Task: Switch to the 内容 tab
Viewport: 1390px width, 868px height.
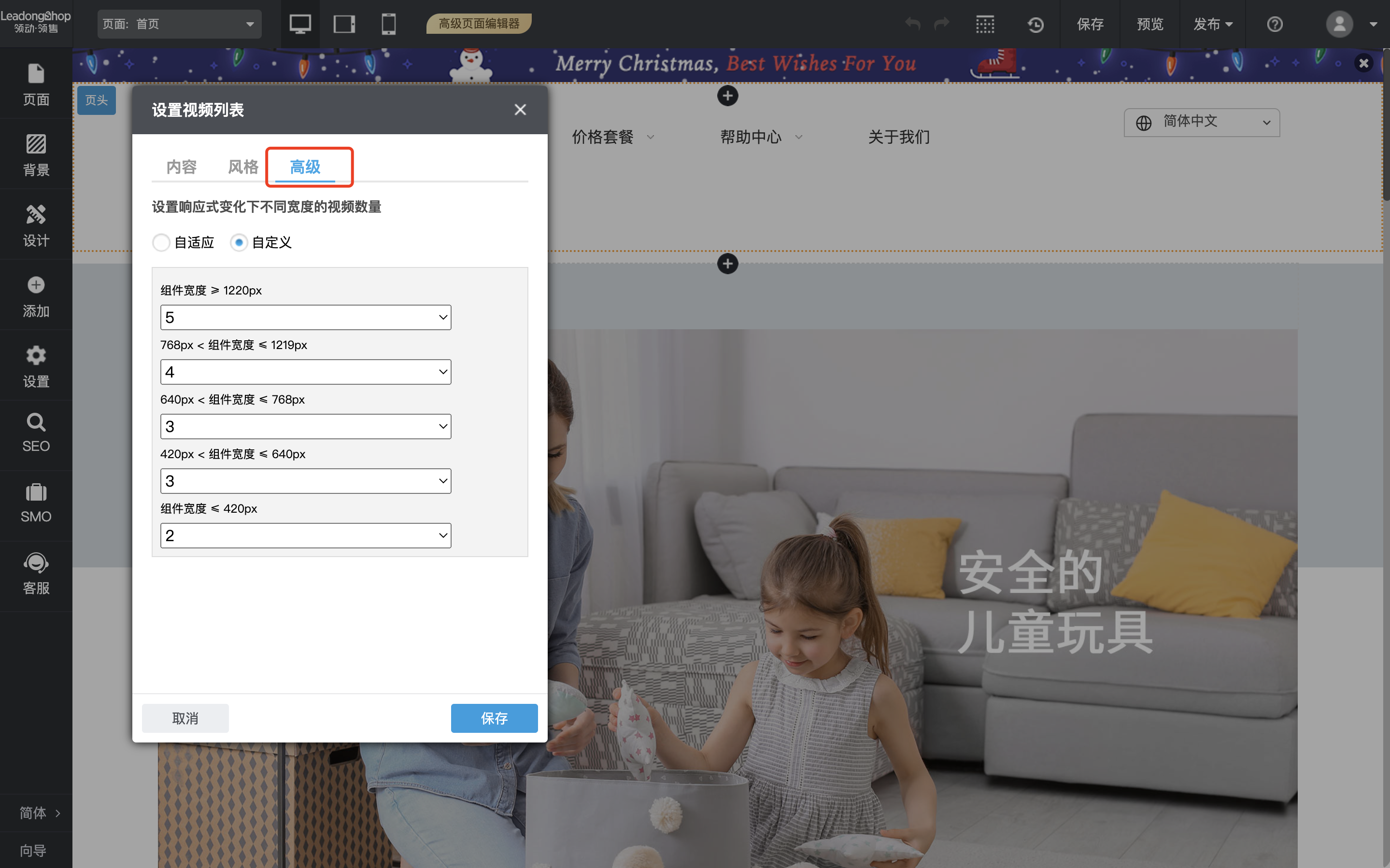Action: pos(182,167)
